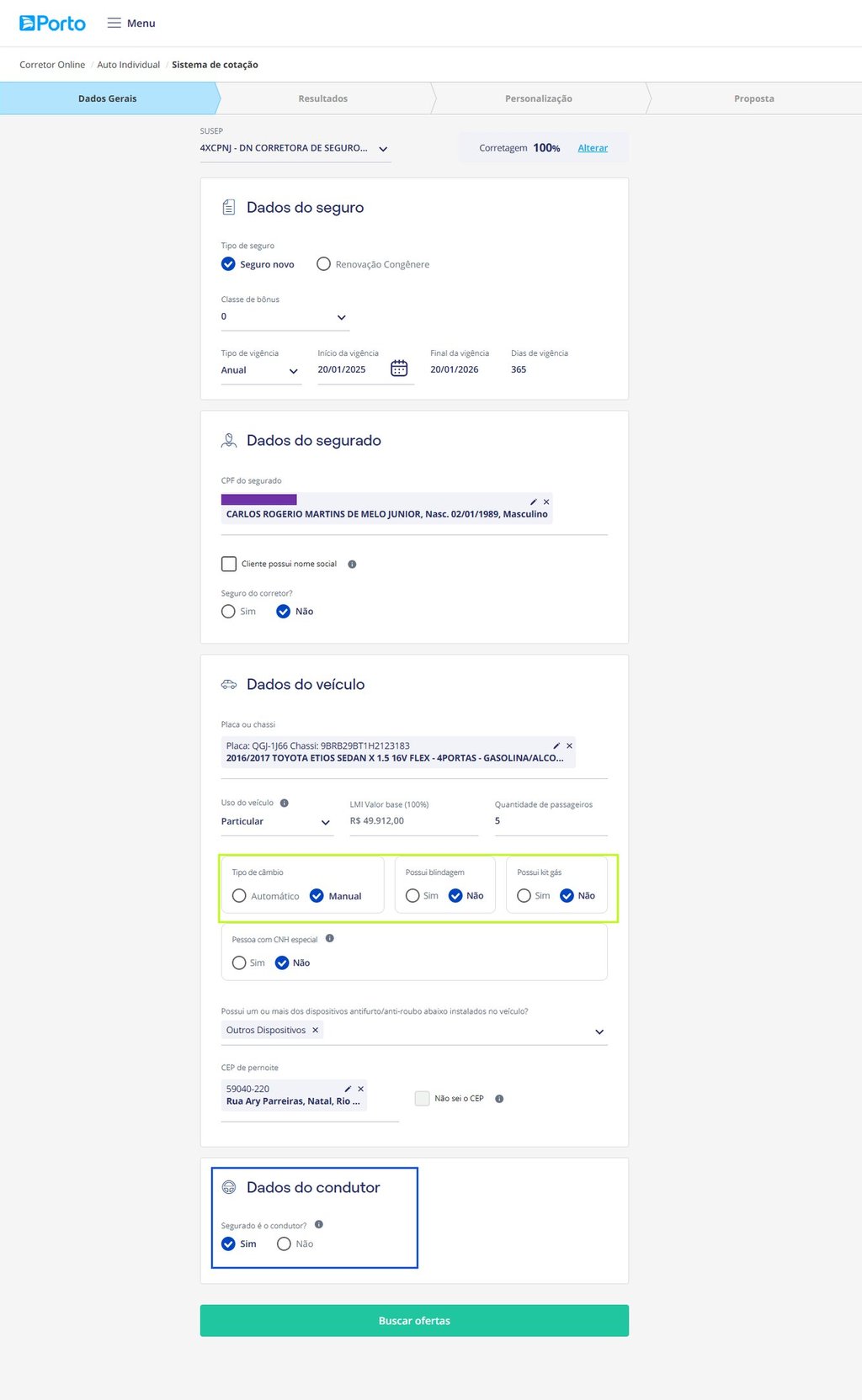This screenshot has height=1400, width=862.
Task: Open the hamburger Menu icon
Action: click(x=114, y=24)
